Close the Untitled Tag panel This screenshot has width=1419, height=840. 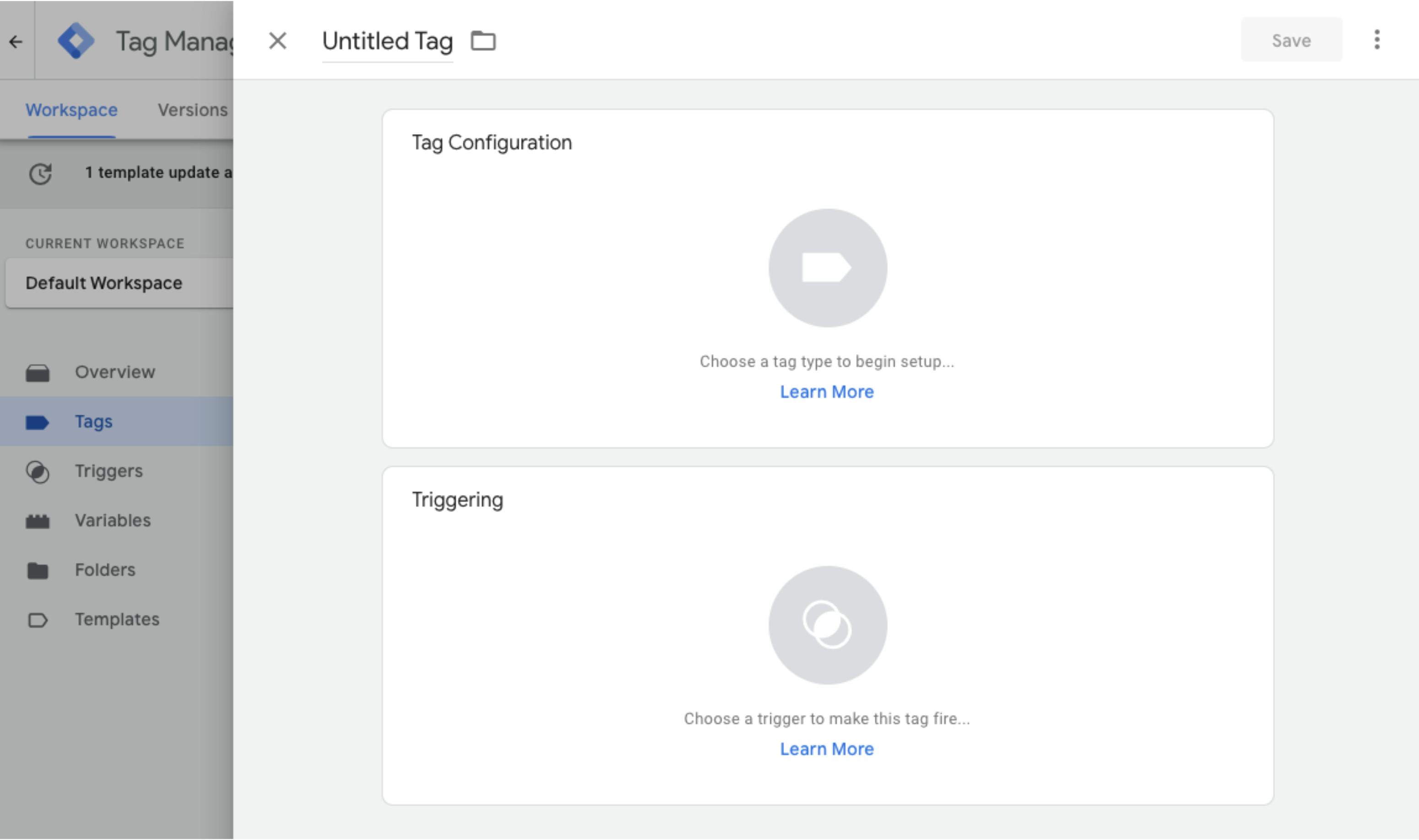(277, 41)
